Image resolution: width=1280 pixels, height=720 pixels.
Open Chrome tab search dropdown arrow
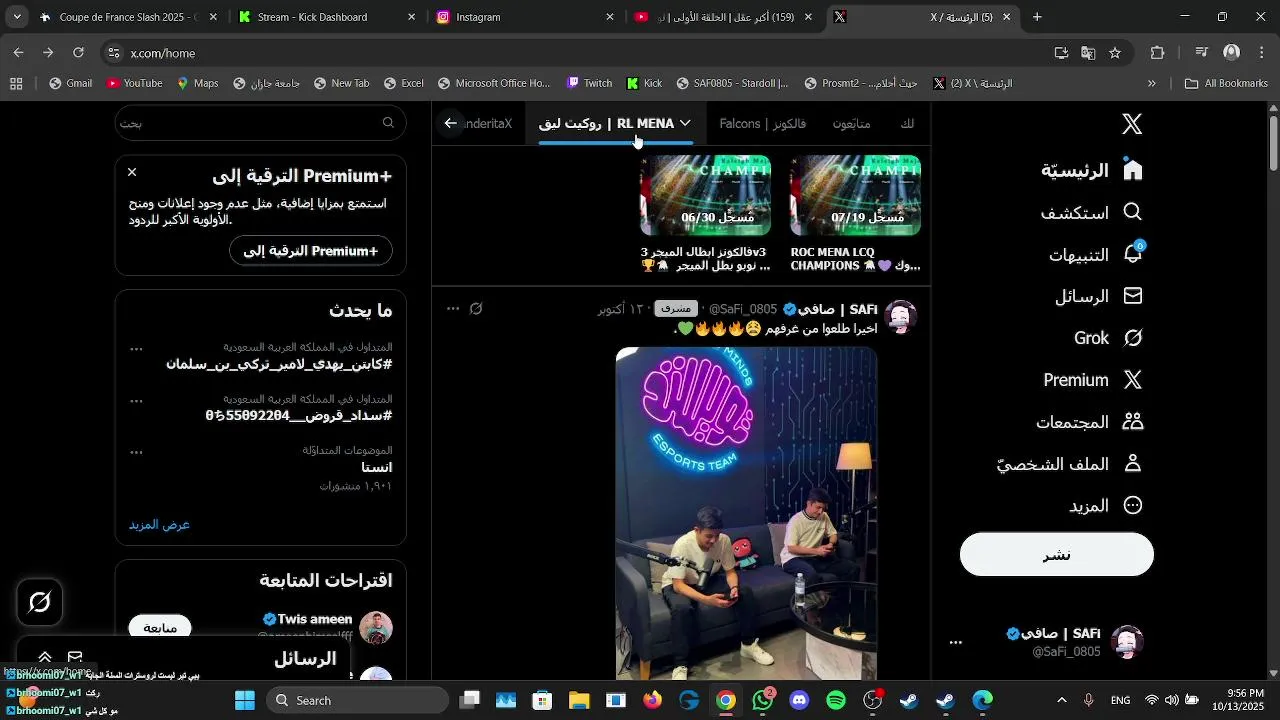coord(17,17)
